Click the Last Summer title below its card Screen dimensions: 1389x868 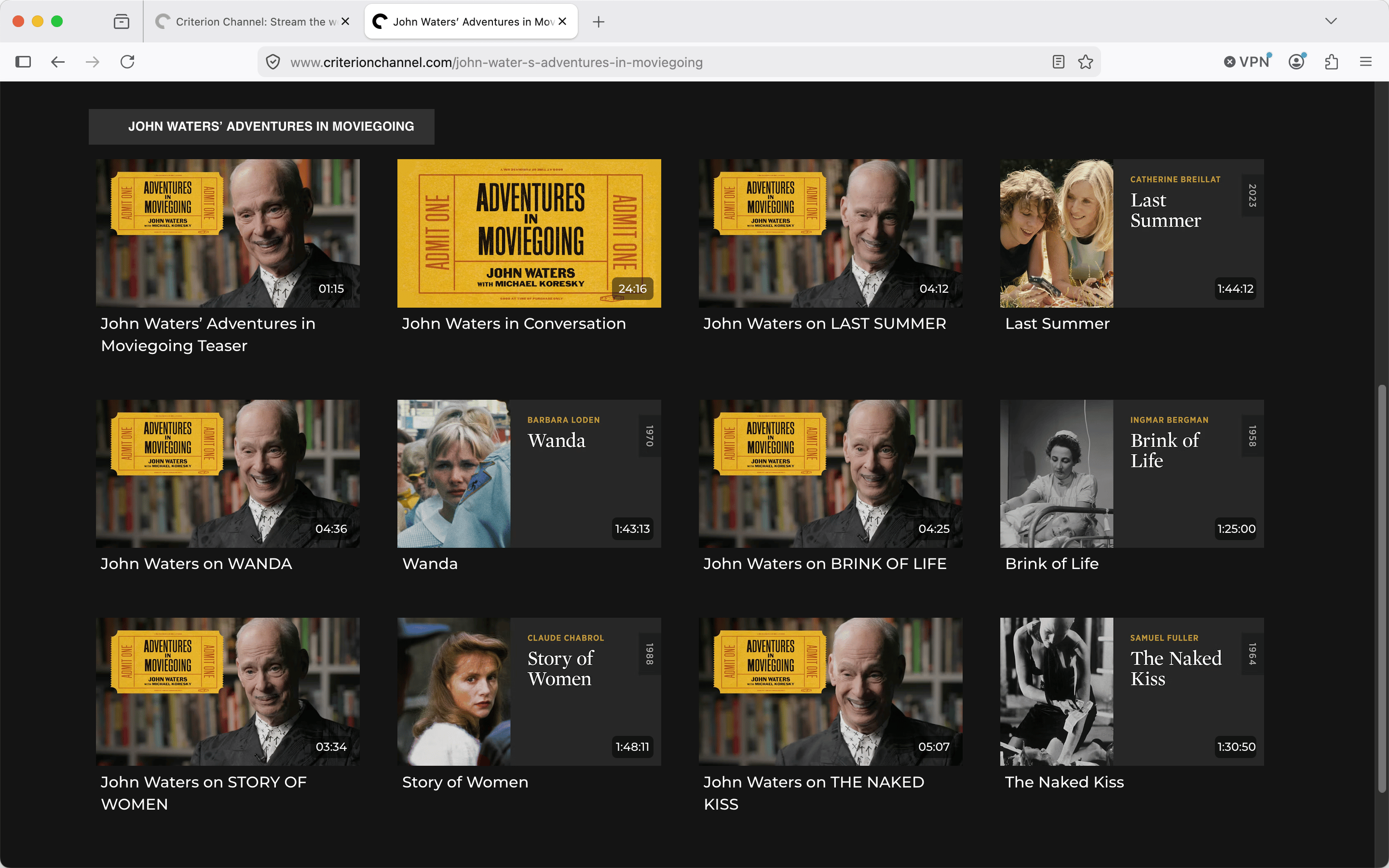coord(1057,324)
